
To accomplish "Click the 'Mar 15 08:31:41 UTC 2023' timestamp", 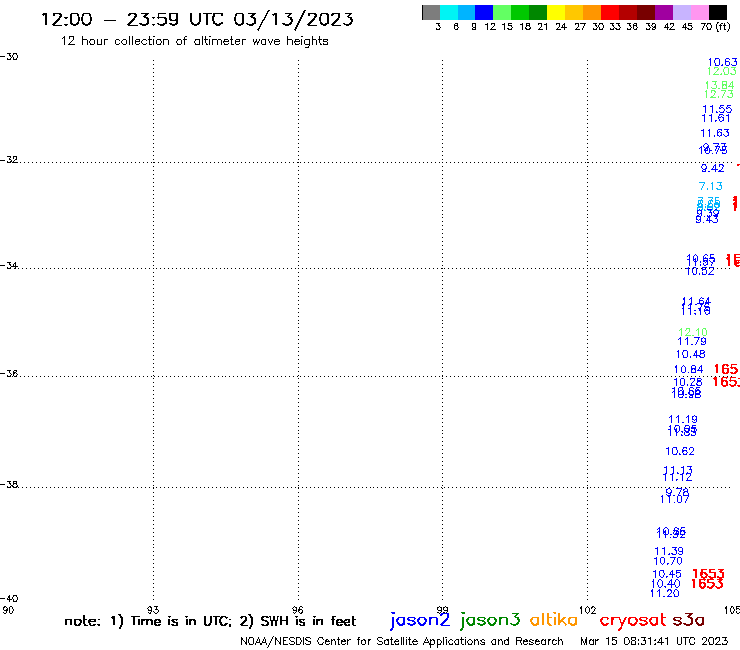I will [654, 641].
